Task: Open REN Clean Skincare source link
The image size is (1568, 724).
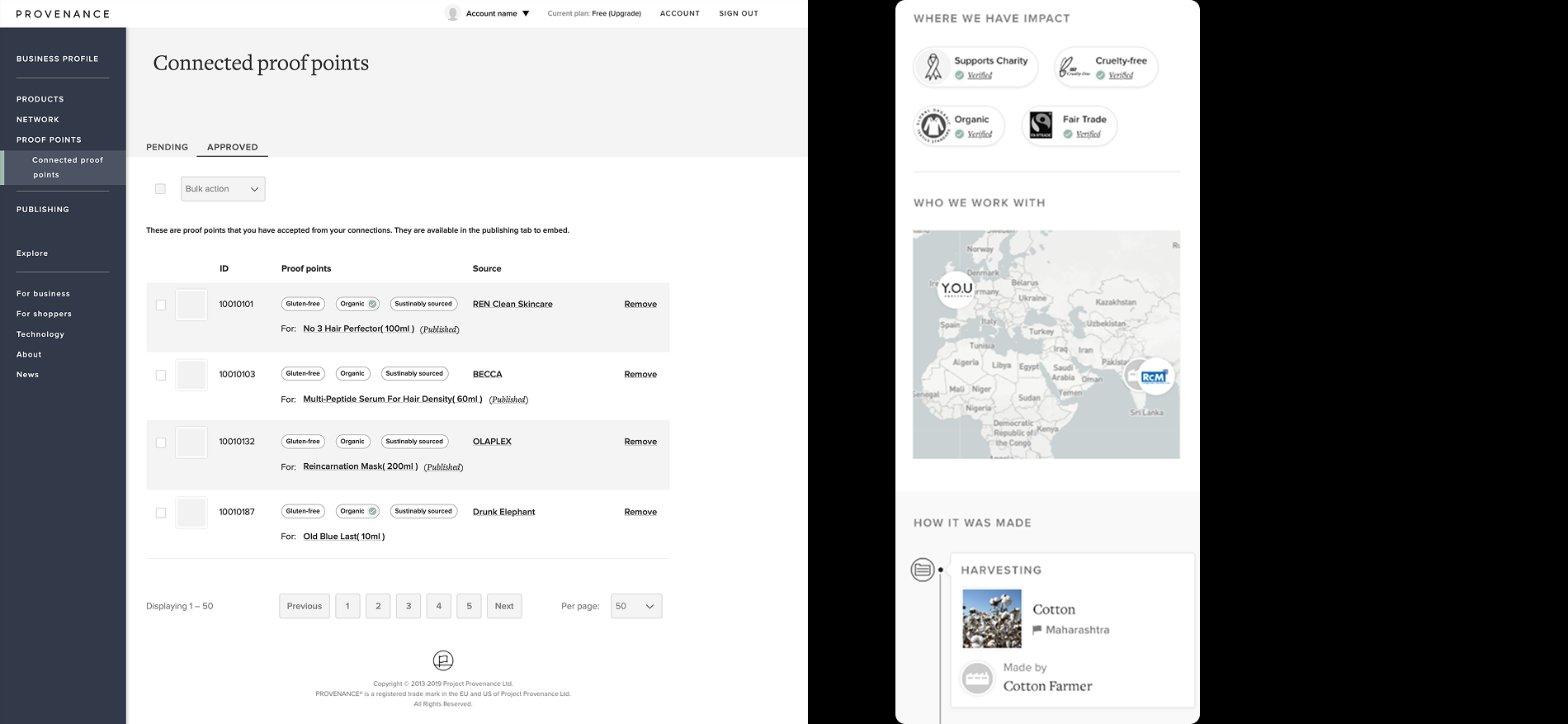Action: tap(512, 304)
